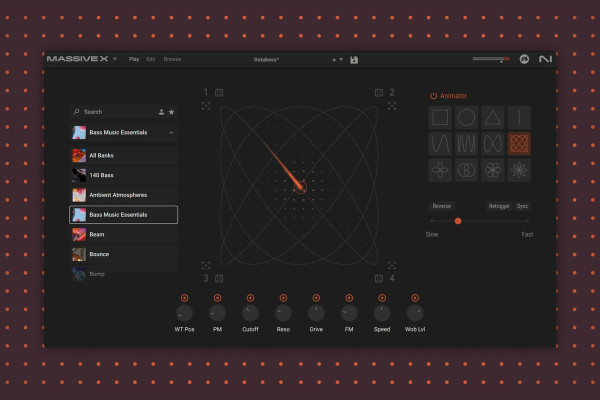Image resolution: width=600 pixels, height=400 pixels.
Task: Click the capture bracket icon under corner 2
Action: click(x=392, y=106)
